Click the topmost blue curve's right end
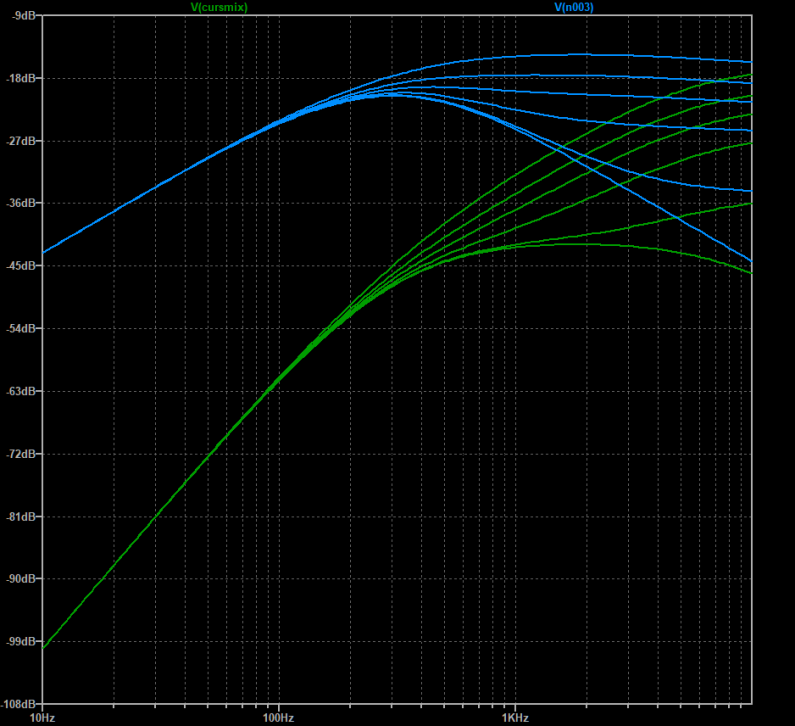Viewport: 795px width, 726px height. click(749, 61)
